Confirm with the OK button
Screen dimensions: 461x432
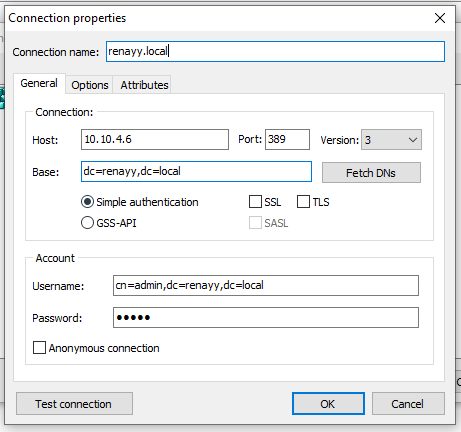coord(328,404)
